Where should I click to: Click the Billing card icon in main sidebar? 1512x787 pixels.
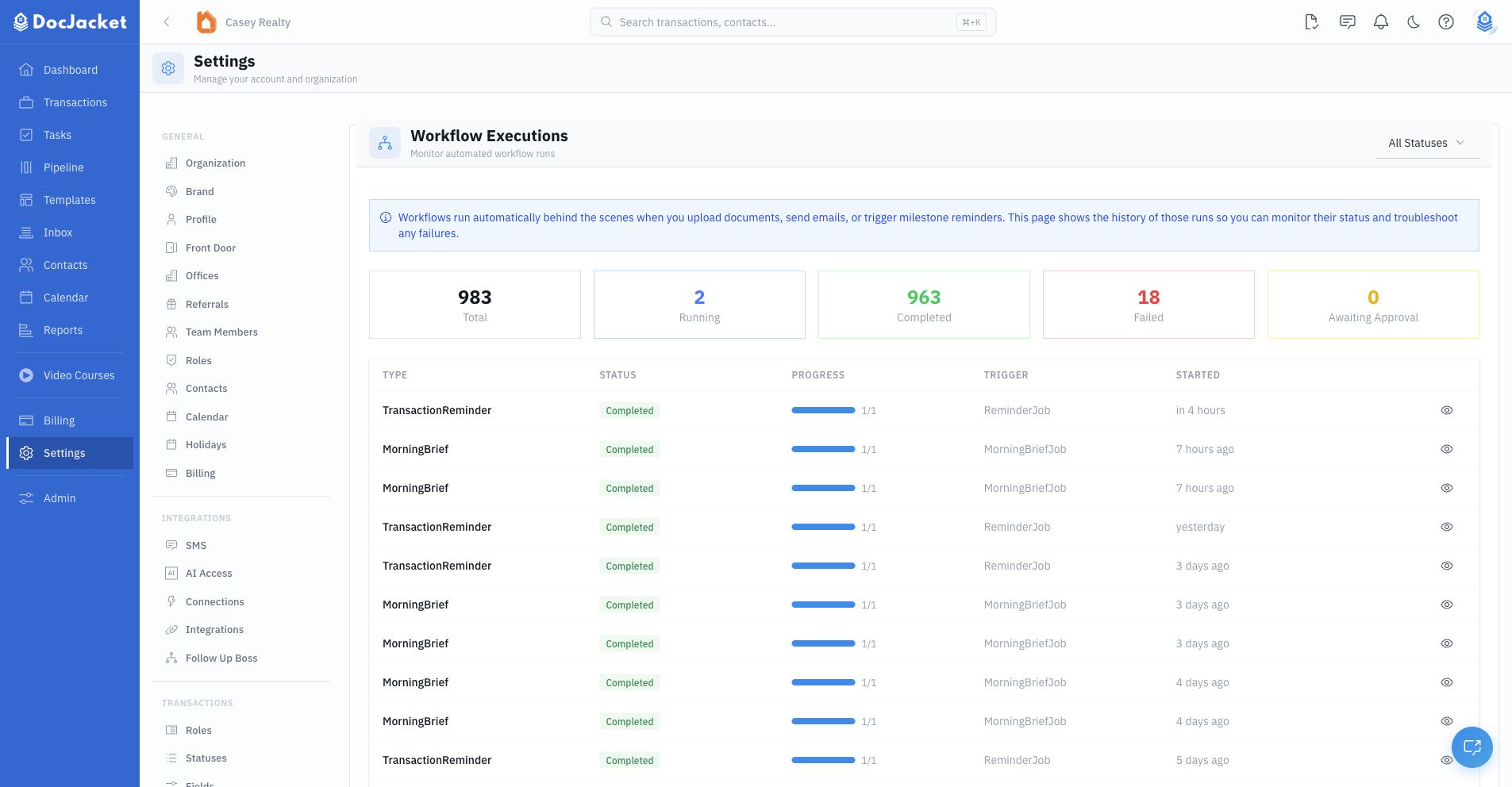click(26, 420)
